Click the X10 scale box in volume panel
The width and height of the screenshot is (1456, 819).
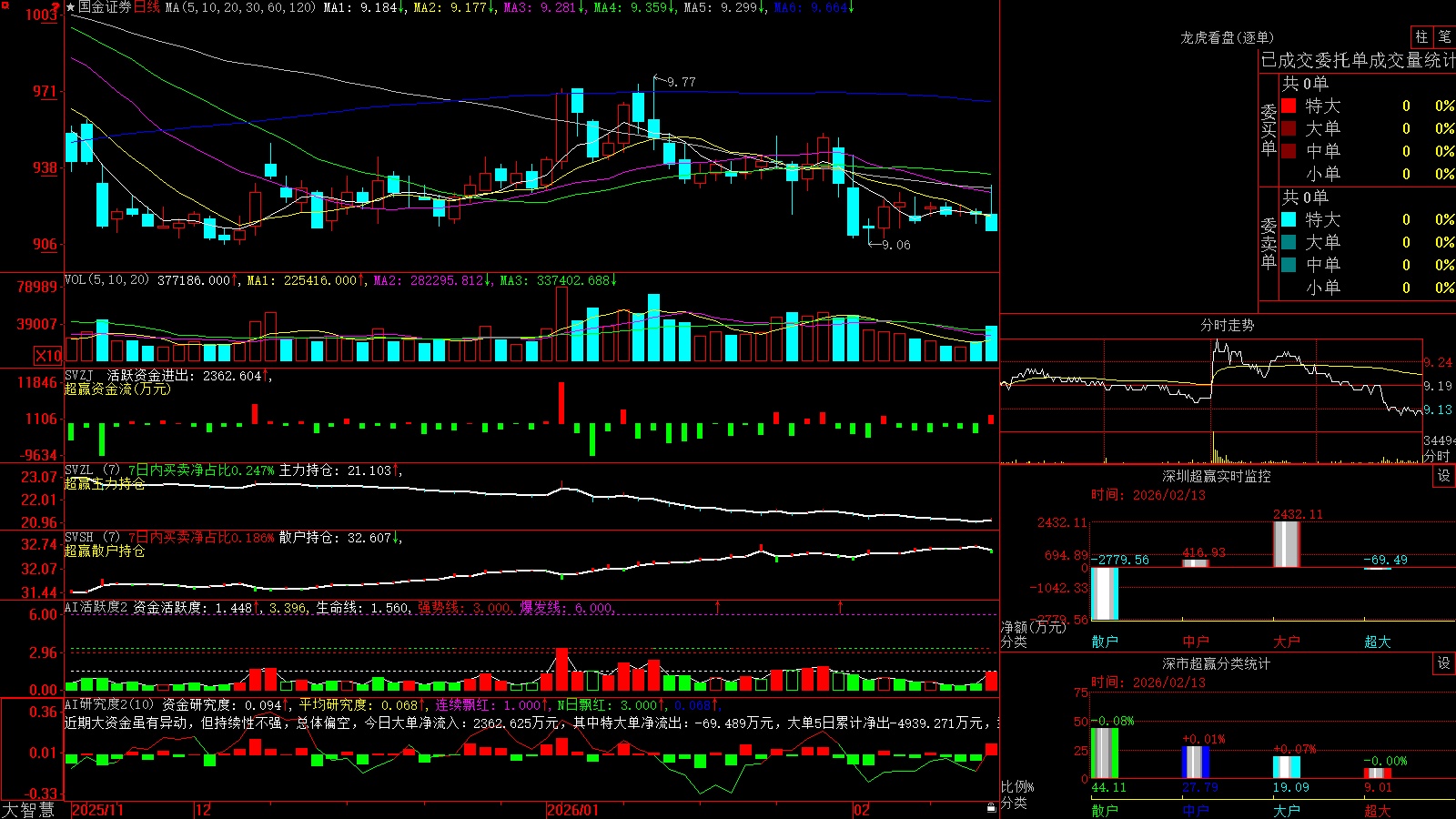48,356
